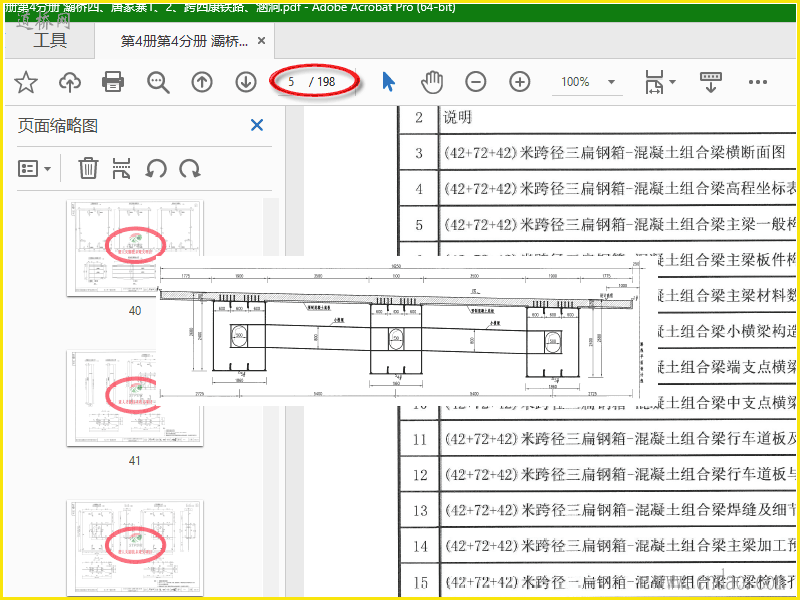Select the arrow selection tool

[x=388, y=82]
